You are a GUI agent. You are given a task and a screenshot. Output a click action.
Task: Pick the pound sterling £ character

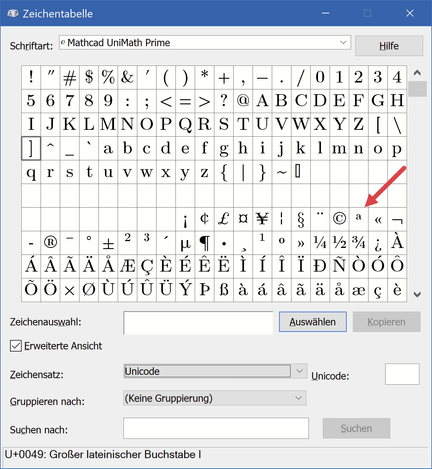223,219
